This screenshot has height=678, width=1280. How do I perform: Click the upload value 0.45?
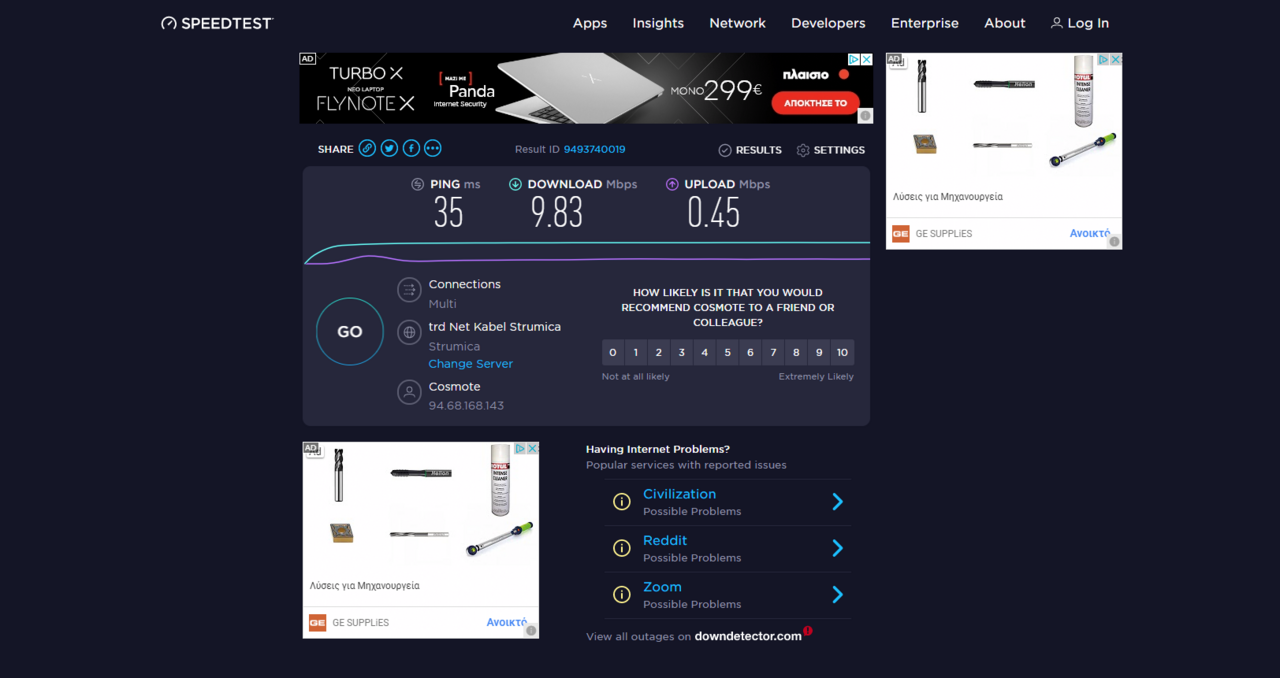pos(714,212)
